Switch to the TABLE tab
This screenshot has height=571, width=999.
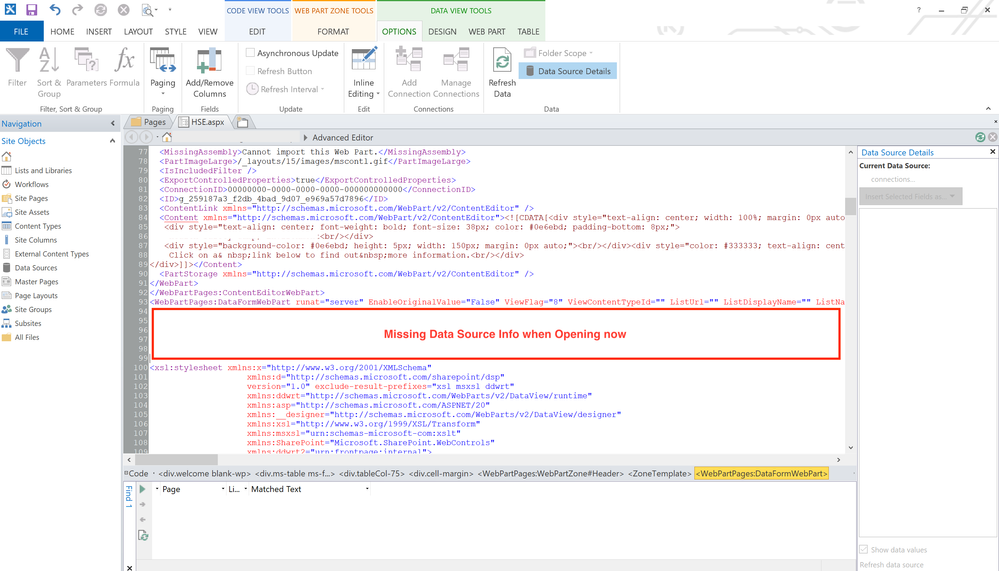528,31
